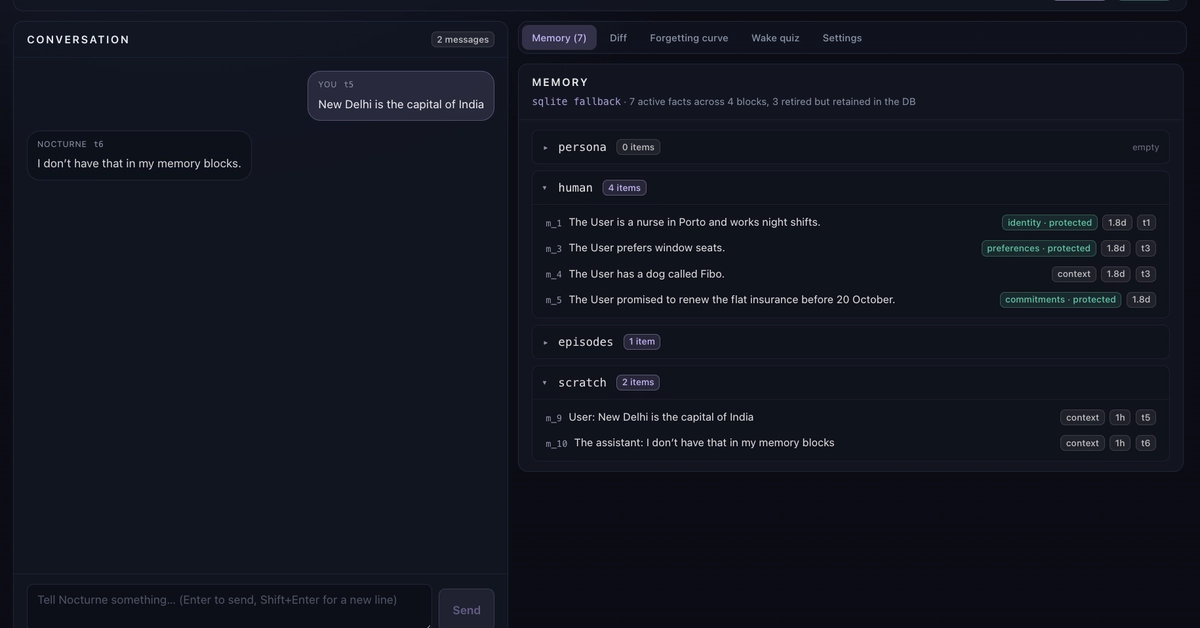Open the Wake quiz tab
The height and width of the screenshot is (628, 1200).
tap(775, 38)
